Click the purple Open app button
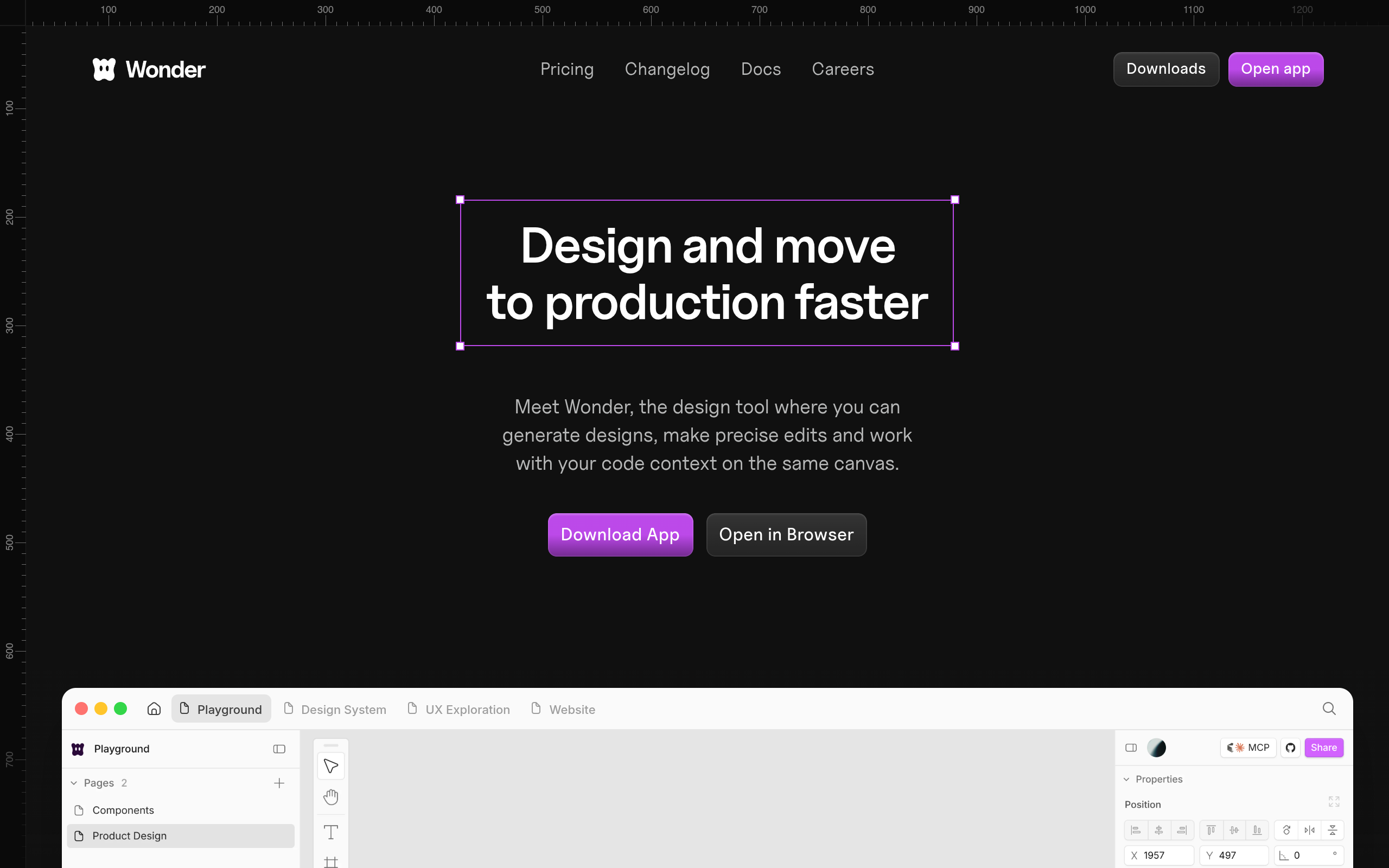The width and height of the screenshot is (1389, 868). pyautogui.click(x=1276, y=69)
